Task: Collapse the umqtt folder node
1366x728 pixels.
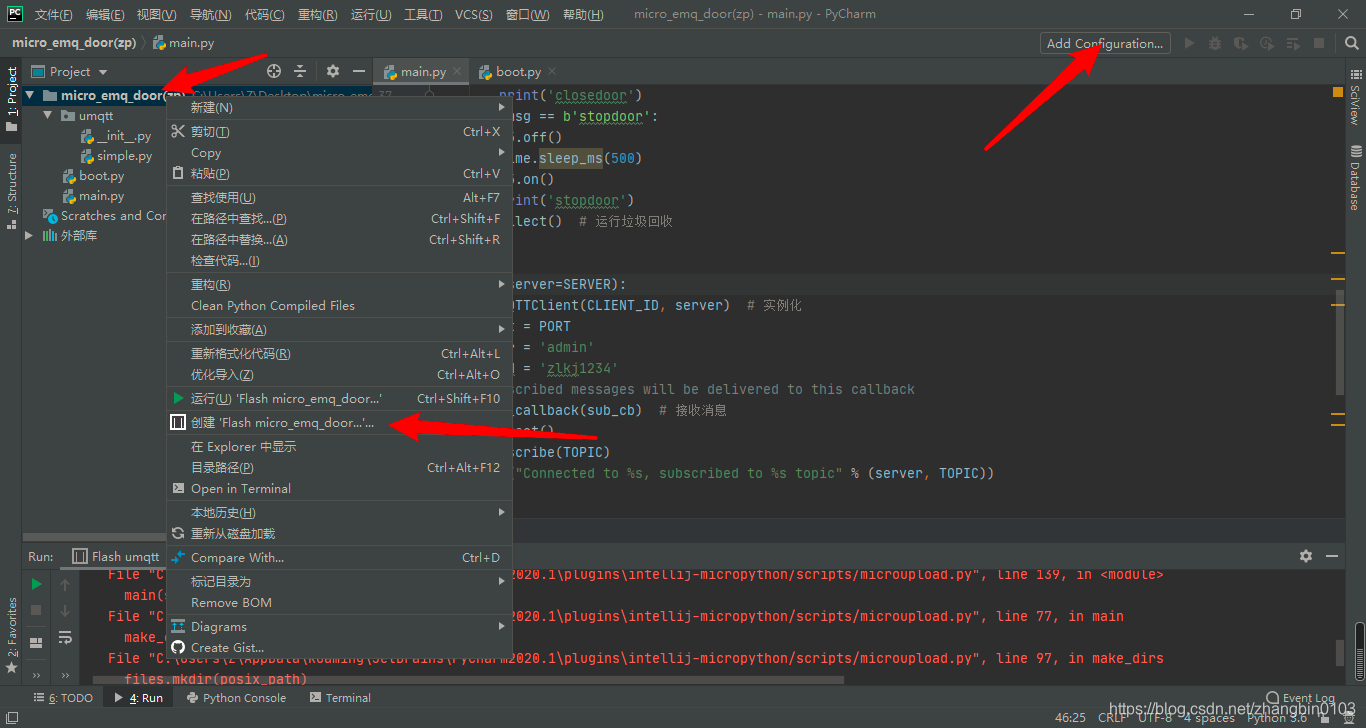Action: coord(48,116)
